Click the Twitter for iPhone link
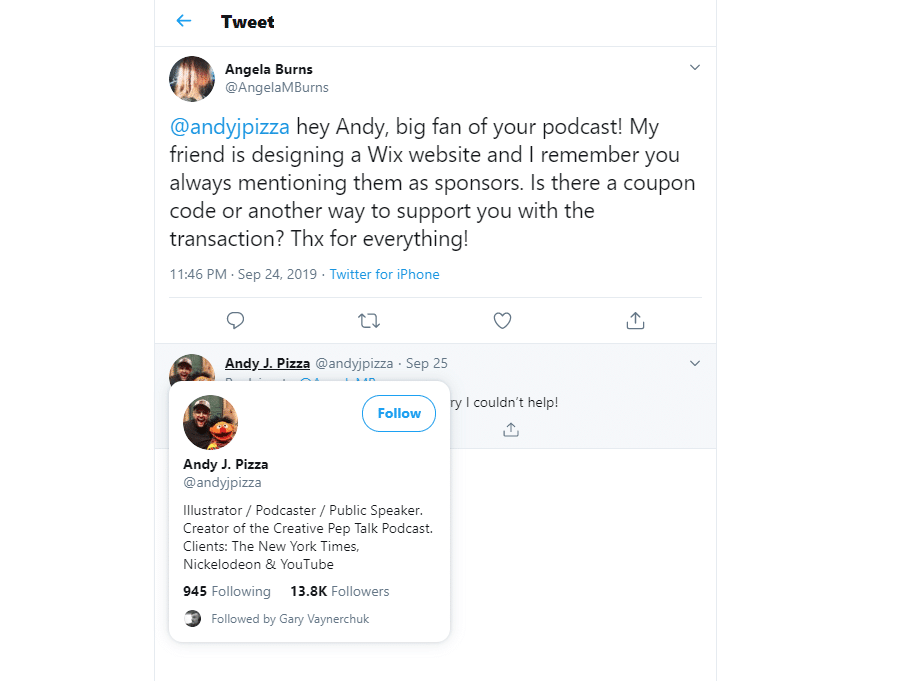 click(x=384, y=274)
